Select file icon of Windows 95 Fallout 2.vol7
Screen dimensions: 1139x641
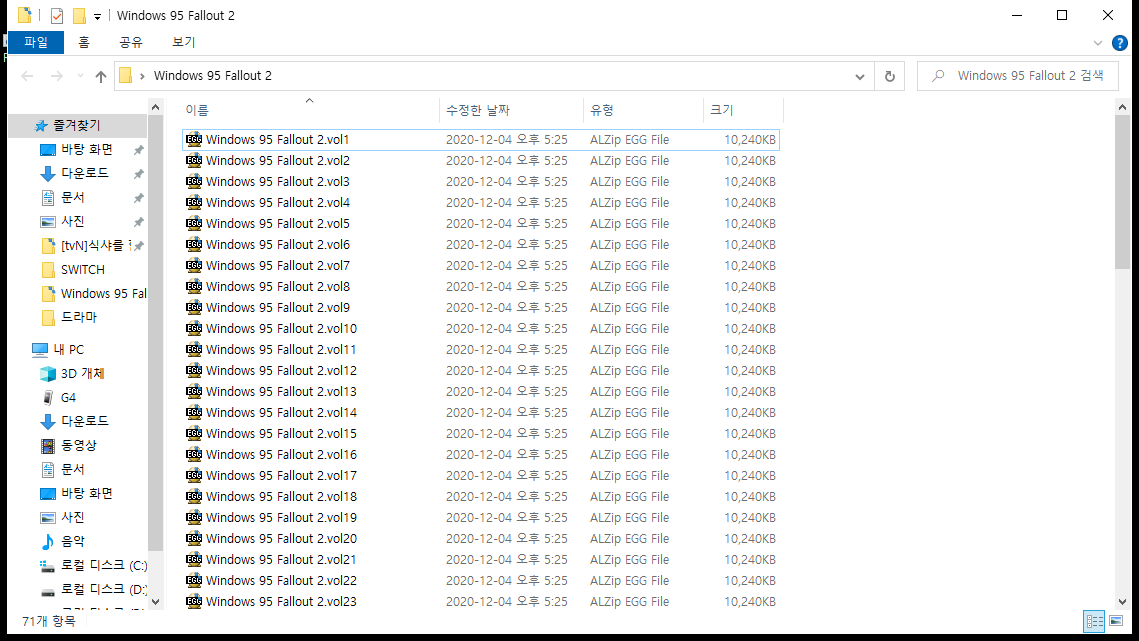[194, 266]
